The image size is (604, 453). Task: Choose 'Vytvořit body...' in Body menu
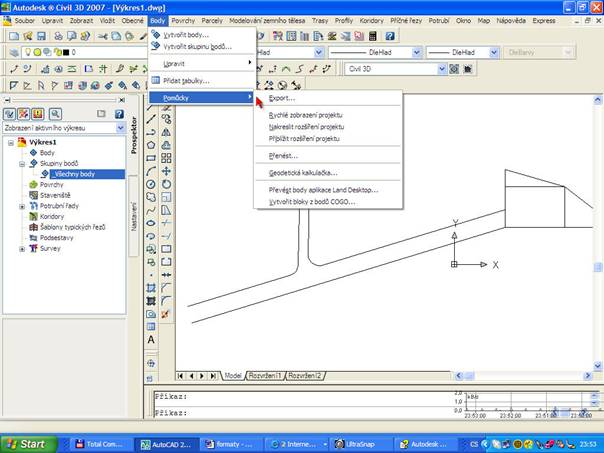pos(202,35)
